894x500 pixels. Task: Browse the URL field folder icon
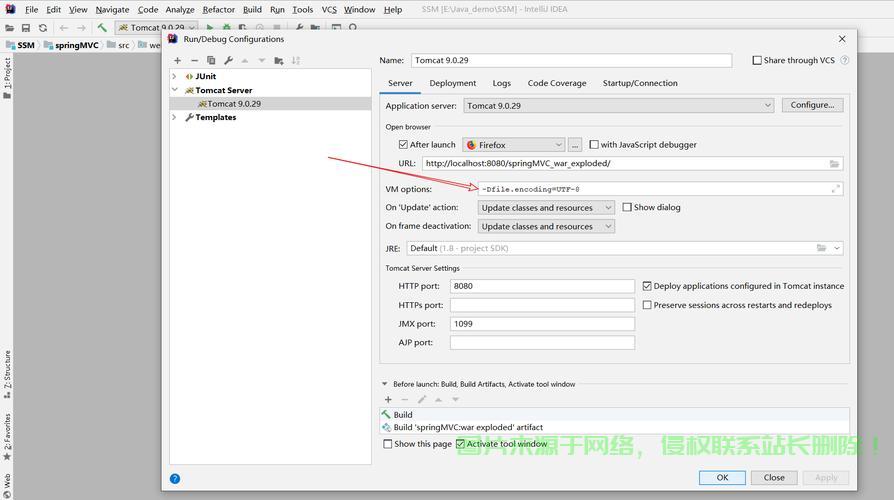[x=834, y=164]
